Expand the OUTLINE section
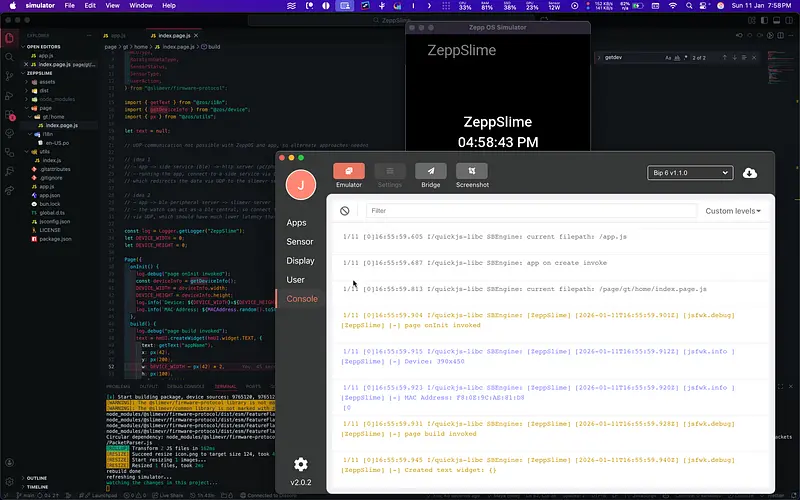The width and height of the screenshot is (800, 500). point(38,478)
